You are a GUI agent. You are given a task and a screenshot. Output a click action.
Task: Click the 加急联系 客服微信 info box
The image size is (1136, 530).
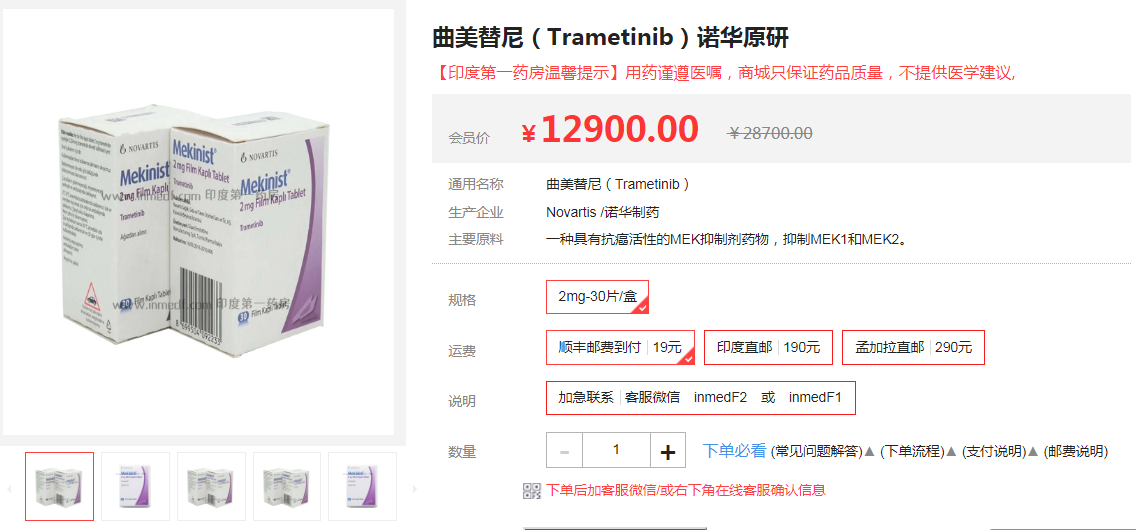(x=701, y=398)
